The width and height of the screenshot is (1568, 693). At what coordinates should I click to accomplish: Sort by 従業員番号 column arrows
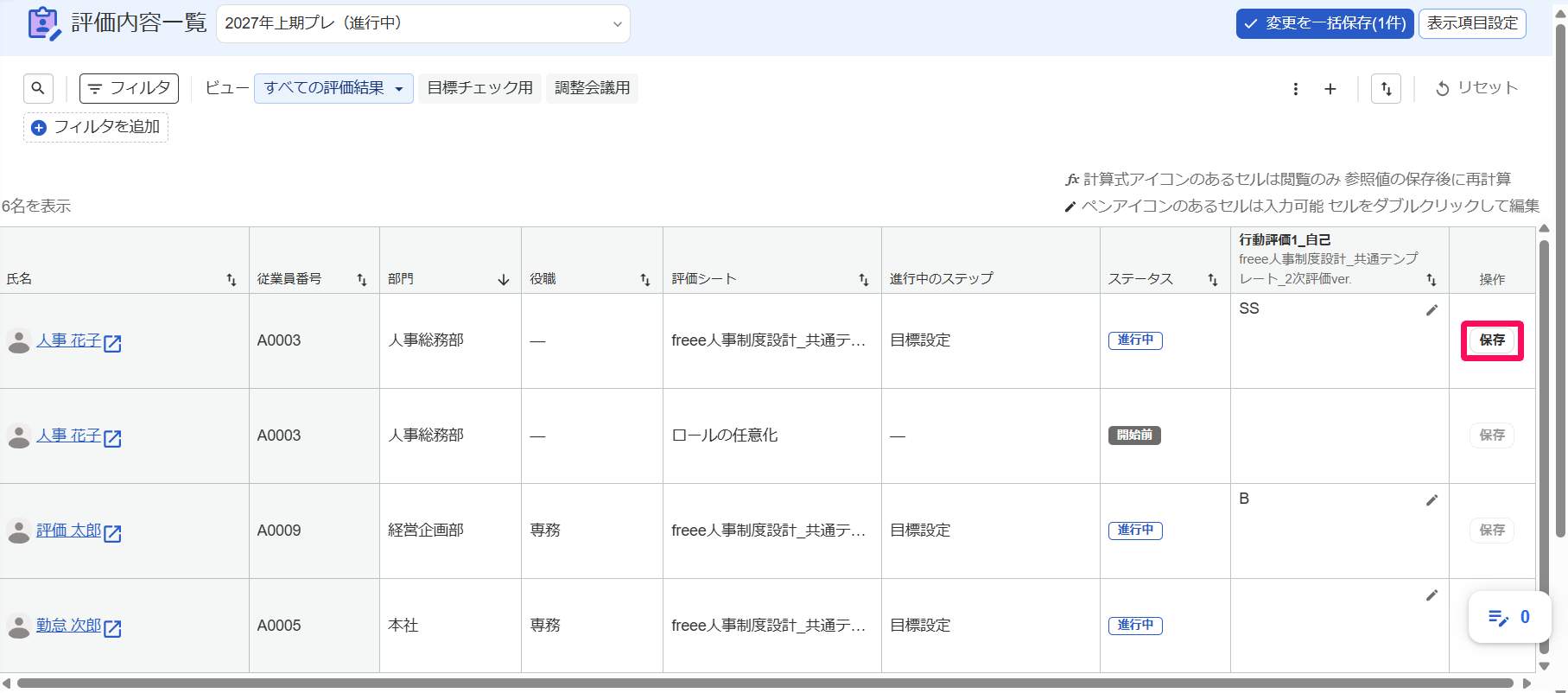click(362, 279)
